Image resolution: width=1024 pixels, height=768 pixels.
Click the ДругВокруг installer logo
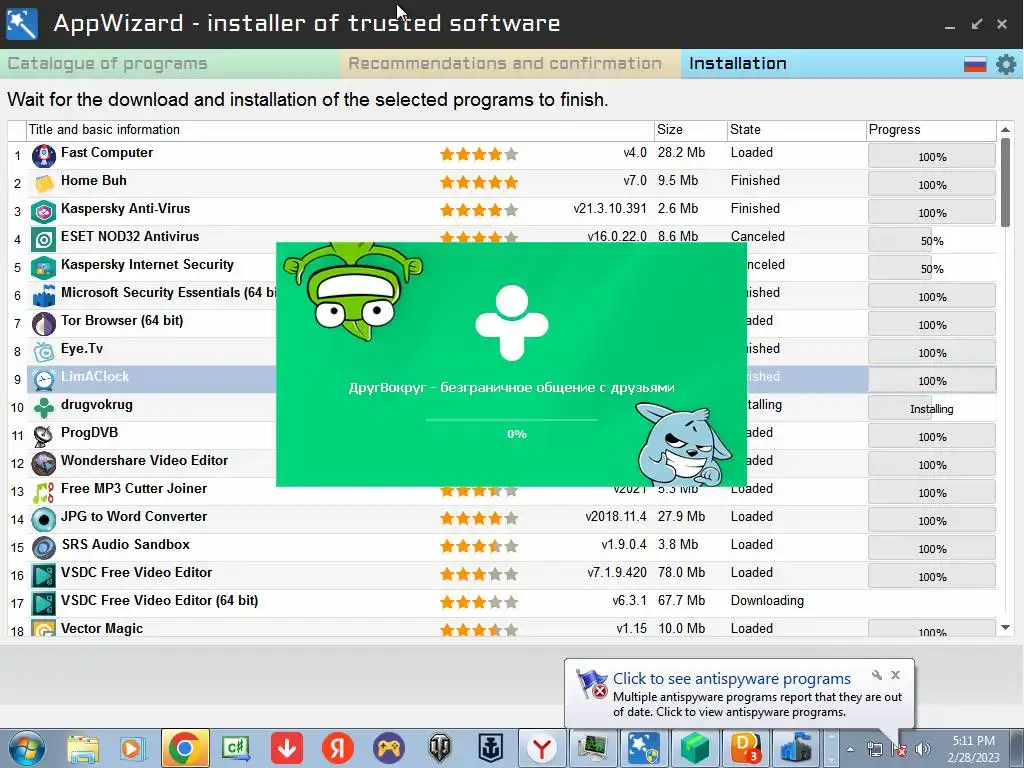pyautogui.click(x=511, y=323)
